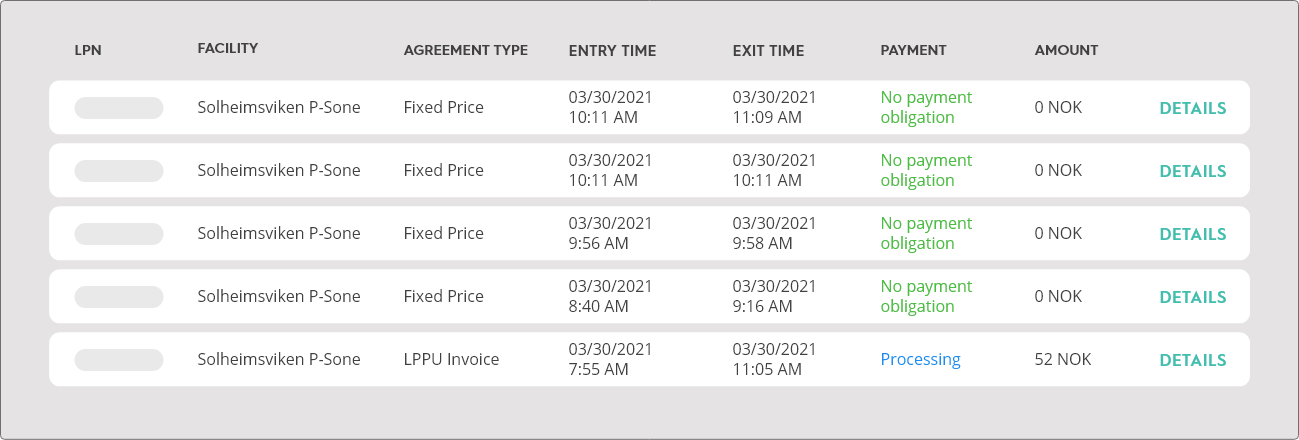
Task: Click the FACILITY column header
Action: point(228,49)
